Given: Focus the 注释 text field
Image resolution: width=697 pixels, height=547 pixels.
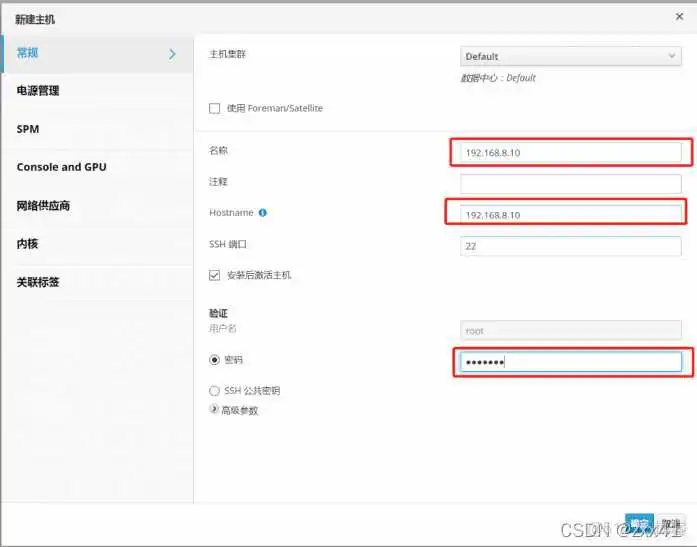Looking at the screenshot, I should coord(571,184).
